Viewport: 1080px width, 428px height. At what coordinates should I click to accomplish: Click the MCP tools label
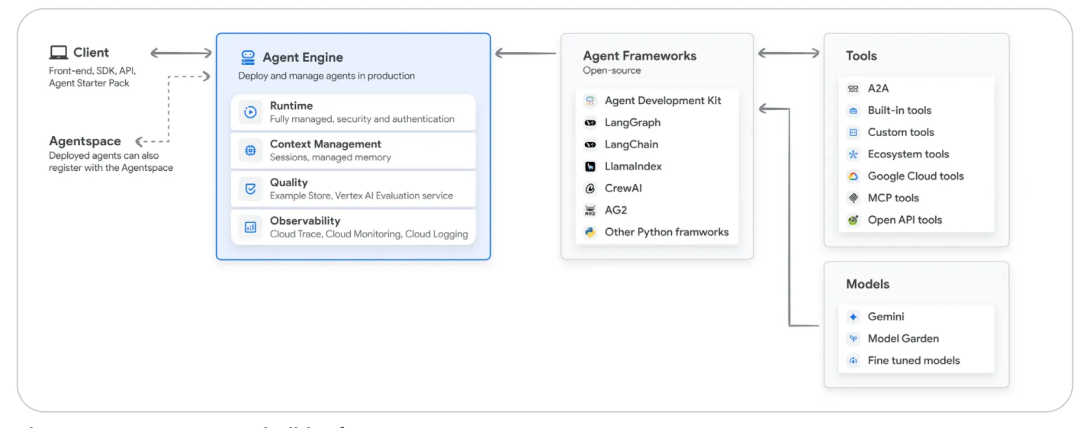click(x=893, y=198)
